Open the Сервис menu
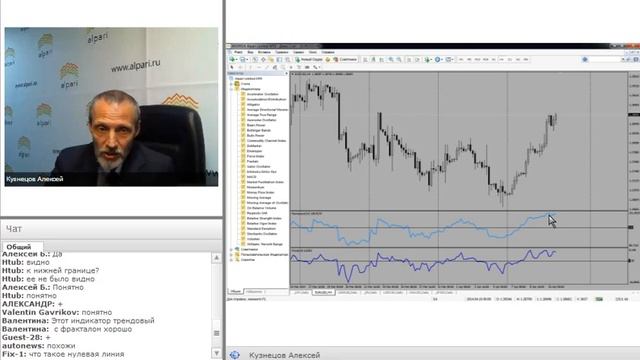640x360 pixels. pos(299,52)
